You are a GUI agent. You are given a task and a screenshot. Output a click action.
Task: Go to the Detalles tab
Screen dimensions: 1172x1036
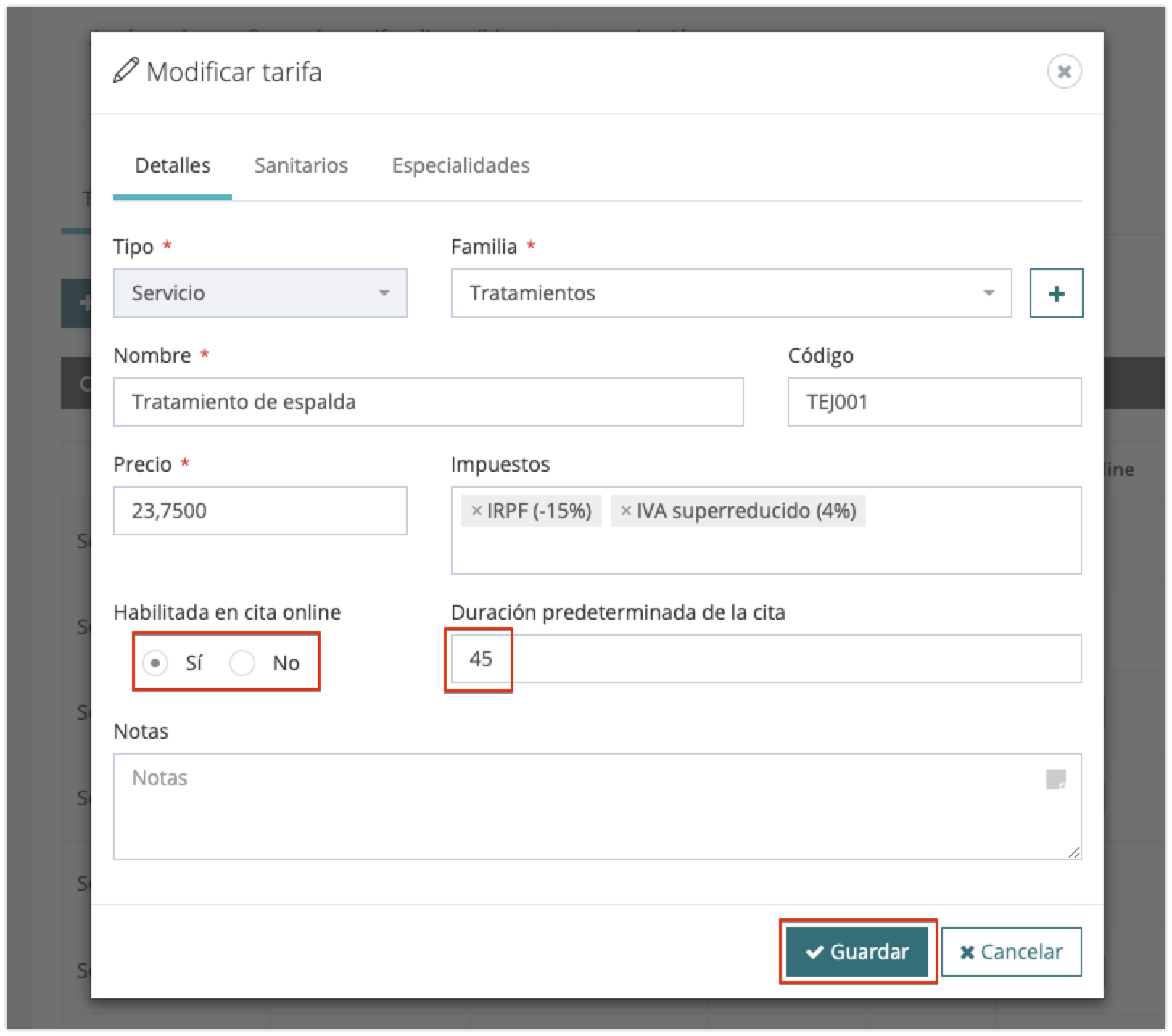pyautogui.click(x=173, y=166)
